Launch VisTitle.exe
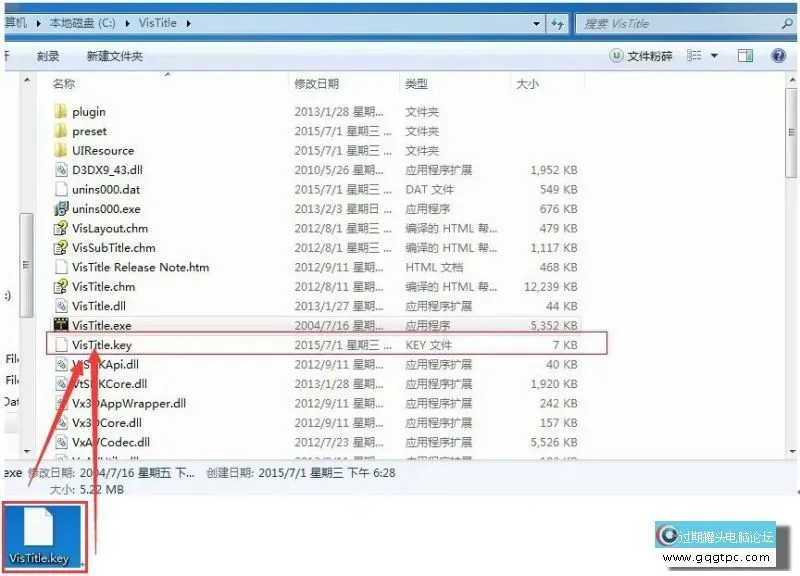Image resolution: width=800 pixels, height=576 pixels. coord(93,325)
